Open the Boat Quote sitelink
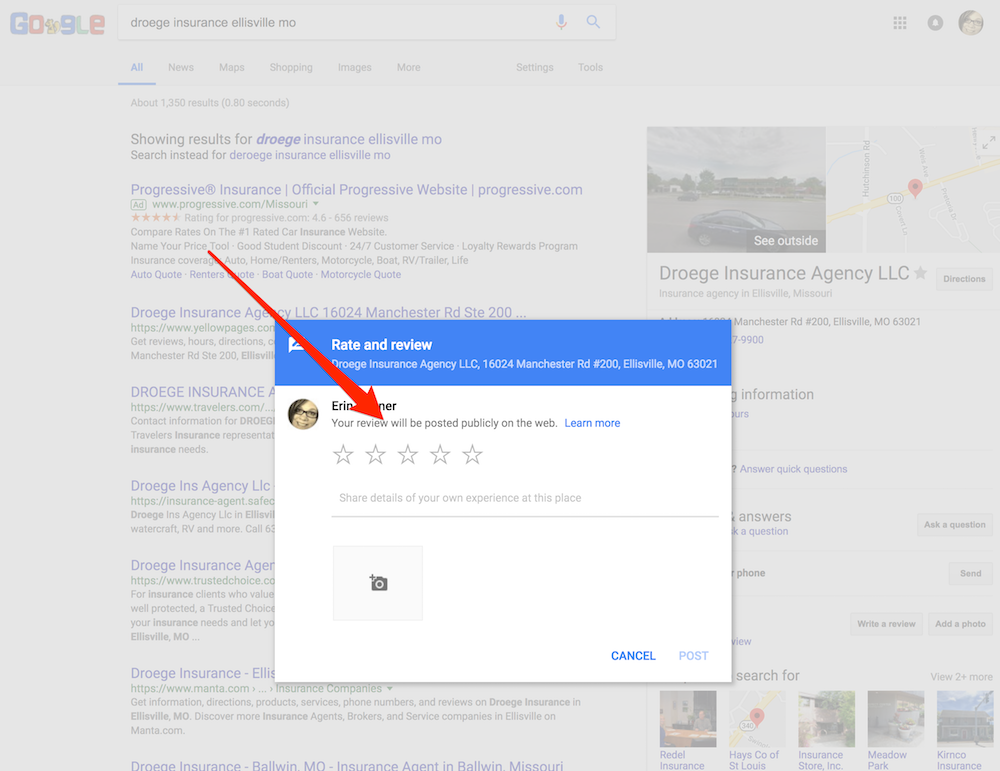This screenshot has width=1000, height=771. 288,274
